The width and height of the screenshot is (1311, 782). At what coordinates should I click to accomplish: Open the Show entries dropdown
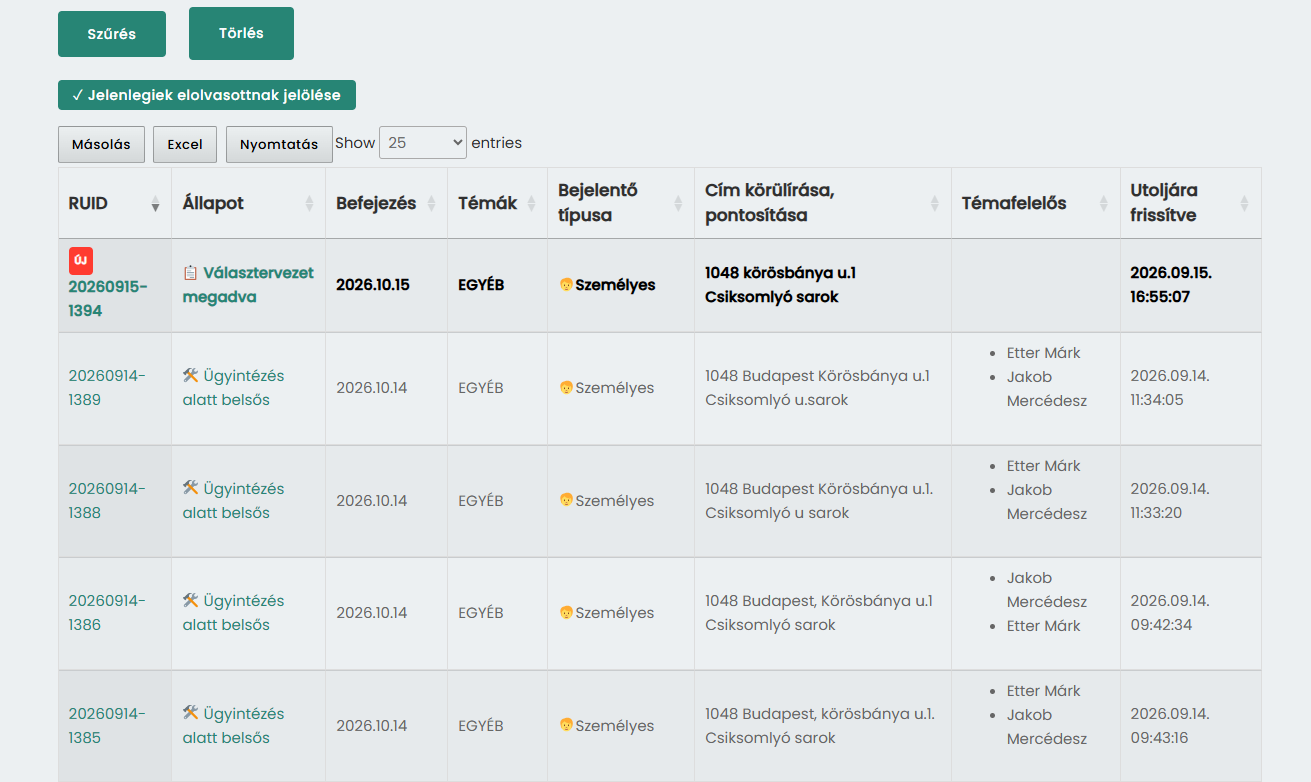point(423,143)
